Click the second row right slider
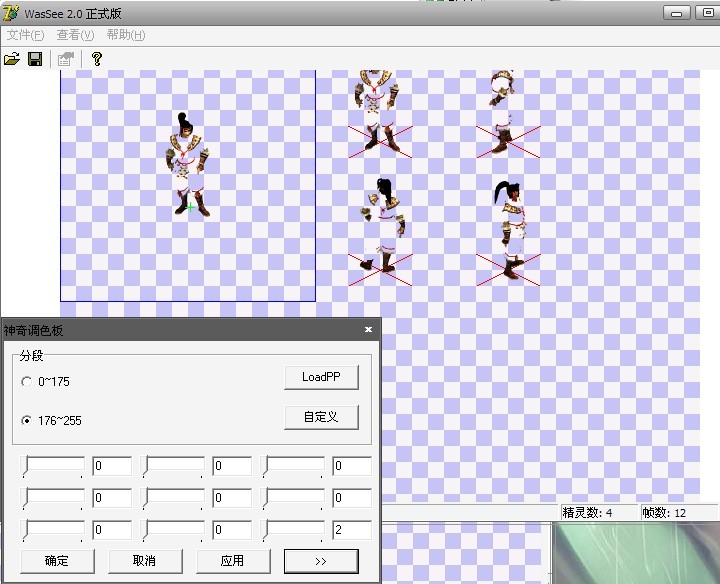This screenshot has height=584, width=720. [292, 498]
